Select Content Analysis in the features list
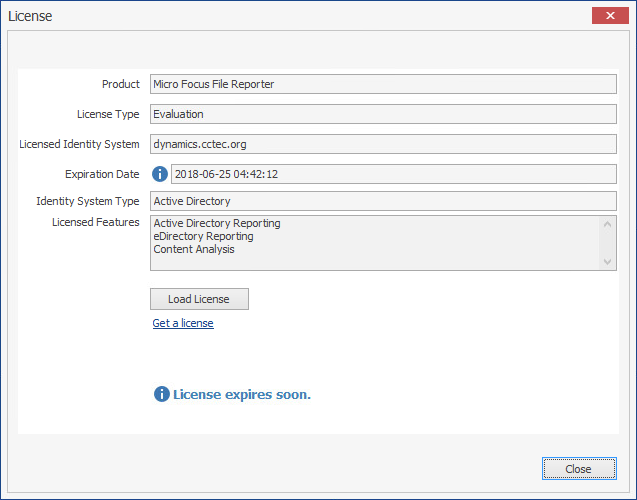The height and width of the screenshot is (500, 637). (x=194, y=249)
